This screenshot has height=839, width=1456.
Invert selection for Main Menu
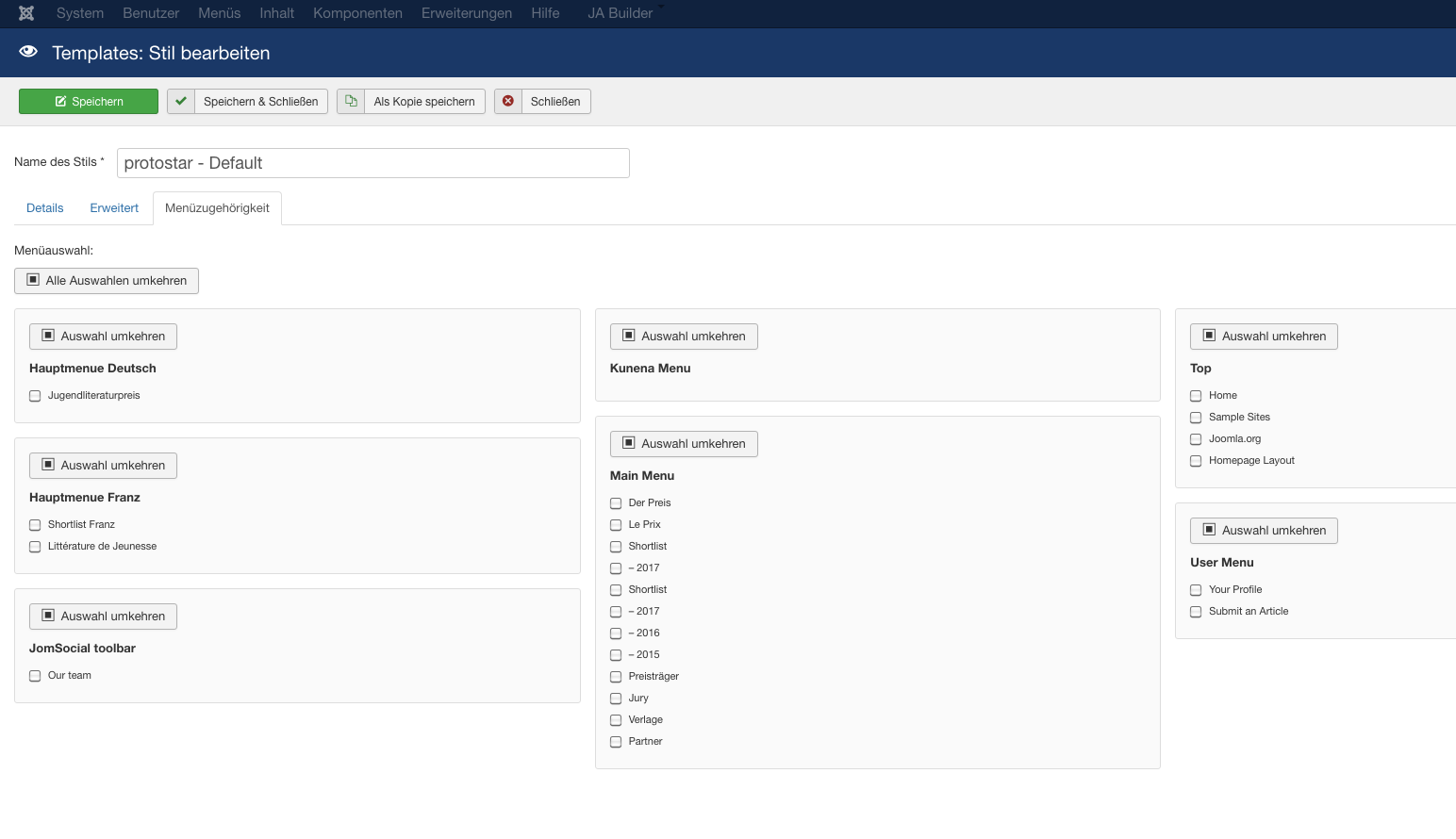click(x=684, y=444)
